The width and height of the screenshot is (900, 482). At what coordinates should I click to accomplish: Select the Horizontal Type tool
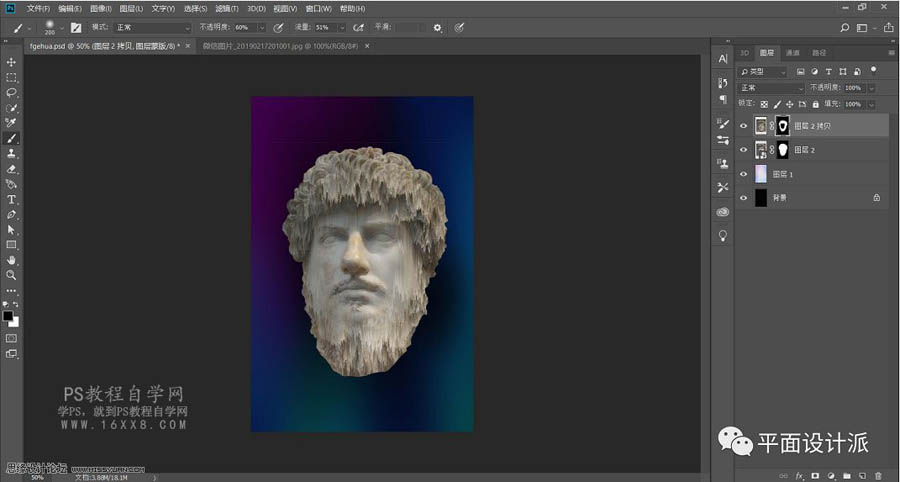click(12, 199)
